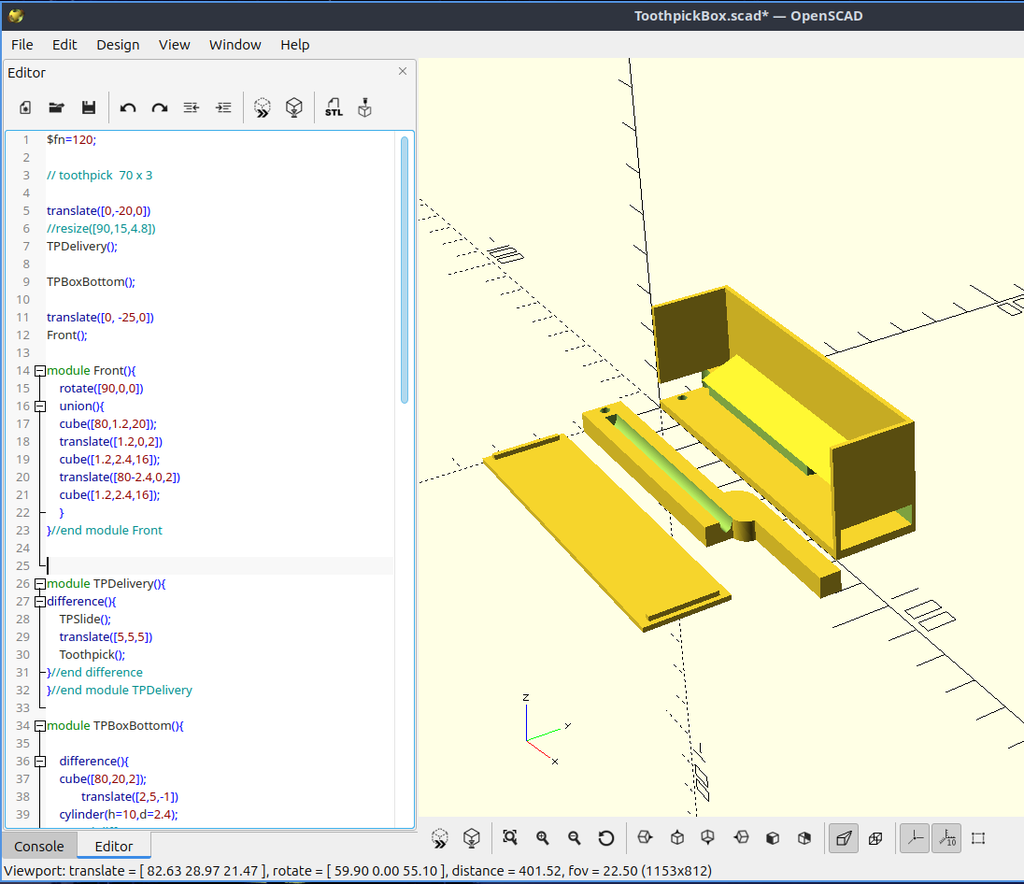Send design to 3D printer icon
This screenshot has height=884, width=1024.
point(365,107)
